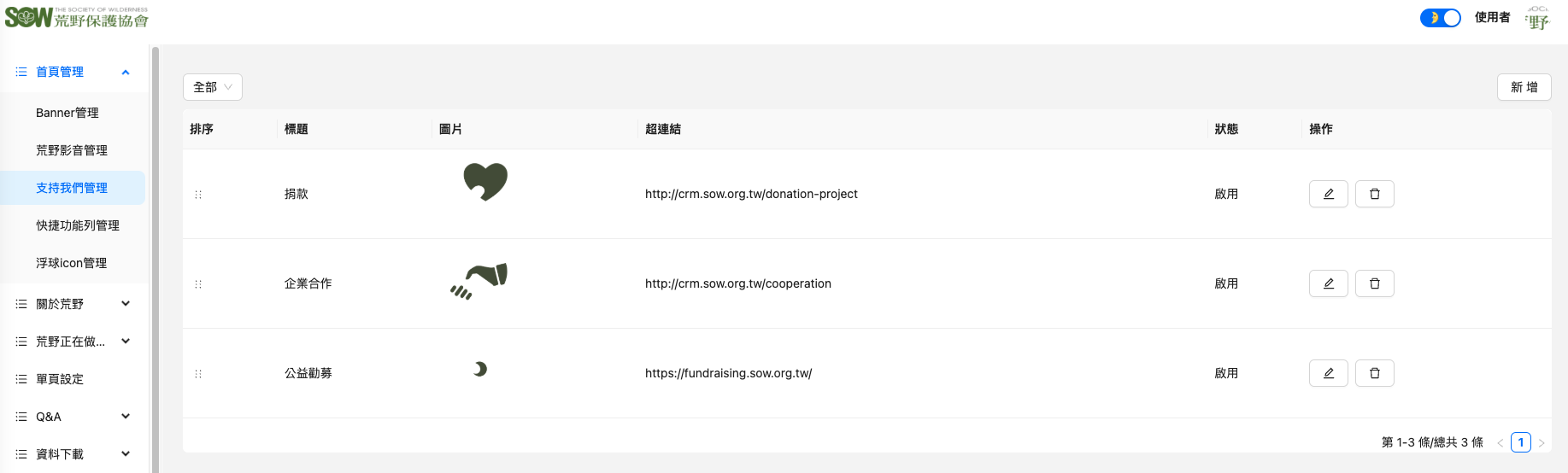Open the 全部 filter dropdown

(212, 87)
